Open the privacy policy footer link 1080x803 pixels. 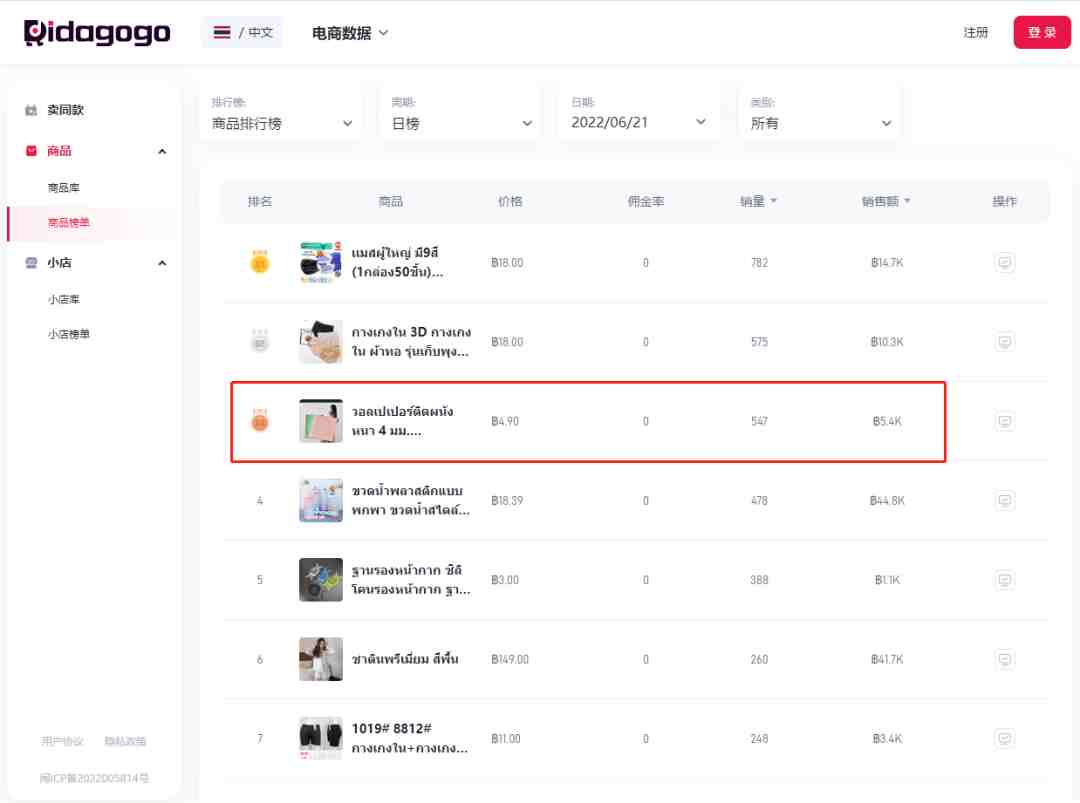[x=125, y=741]
